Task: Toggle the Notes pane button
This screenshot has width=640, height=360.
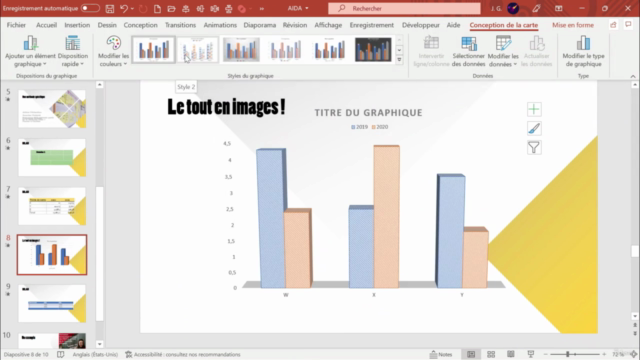Action: [441, 354]
